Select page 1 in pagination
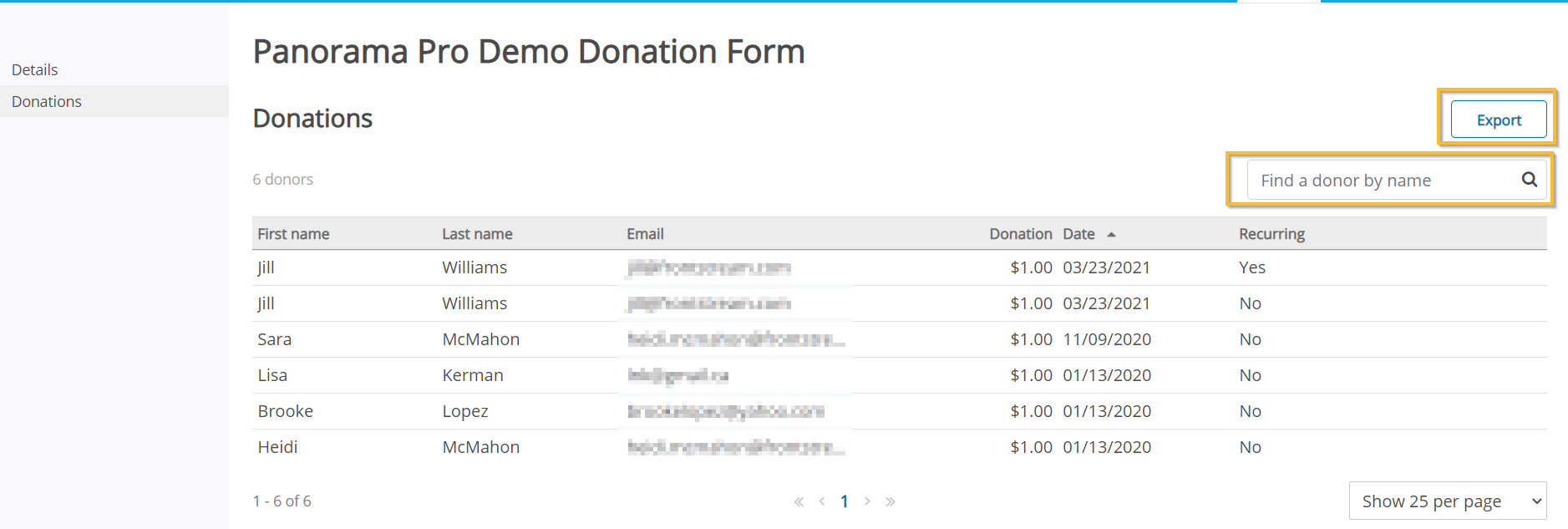Screen dimensions: 1568x529 pos(845,501)
